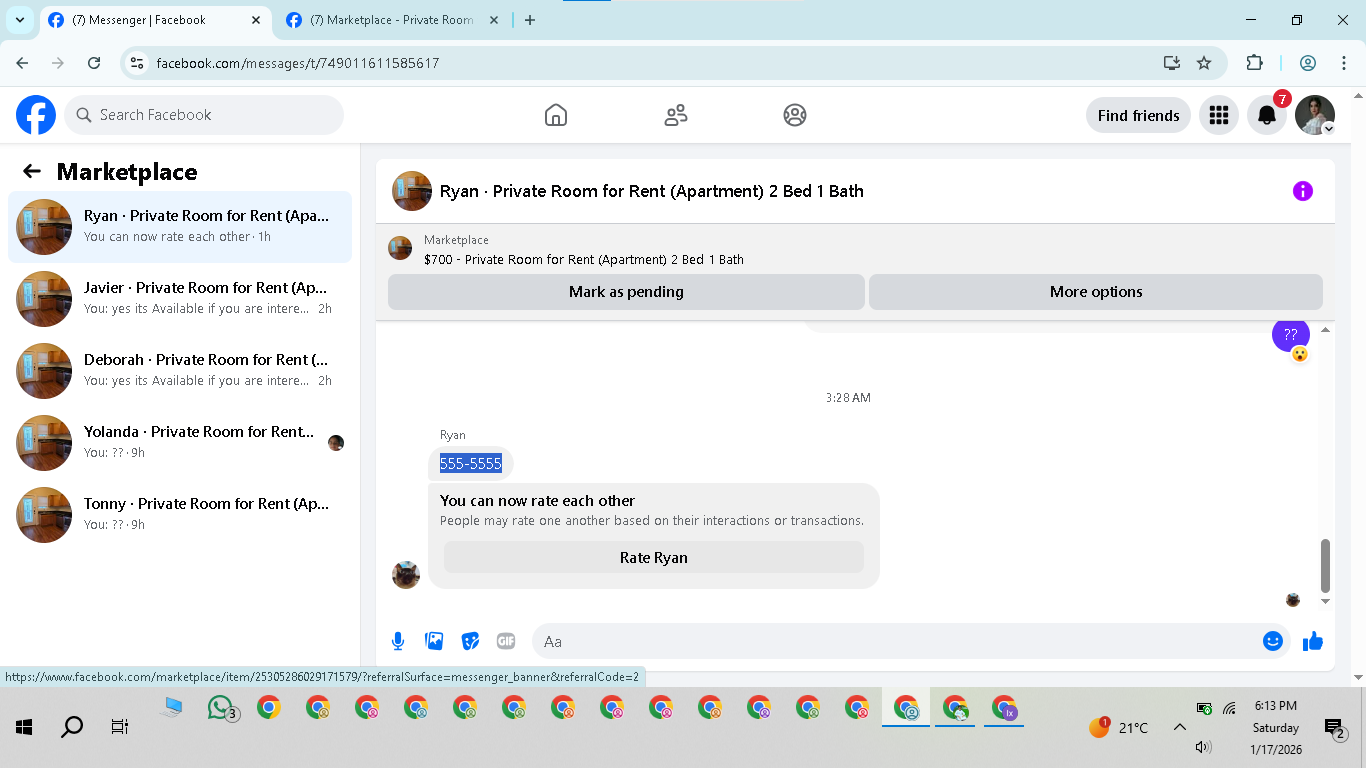Open Task View on the taskbar
Viewport: 1366px width, 768px height.
(120, 727)
